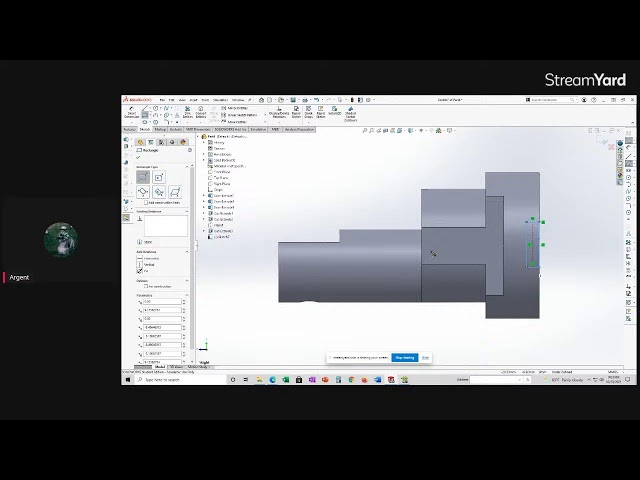This screenshot has height=480, width=640.
Task: Click the Undo icon in title toolbar
Action: (316, 100)
